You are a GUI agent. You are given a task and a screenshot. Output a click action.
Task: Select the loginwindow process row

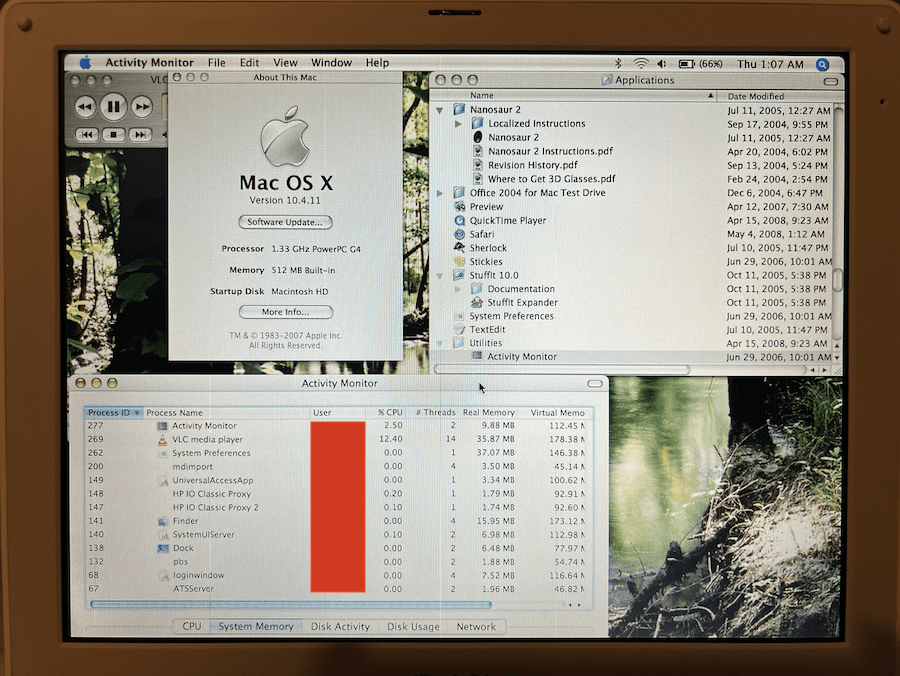(339, 575)
